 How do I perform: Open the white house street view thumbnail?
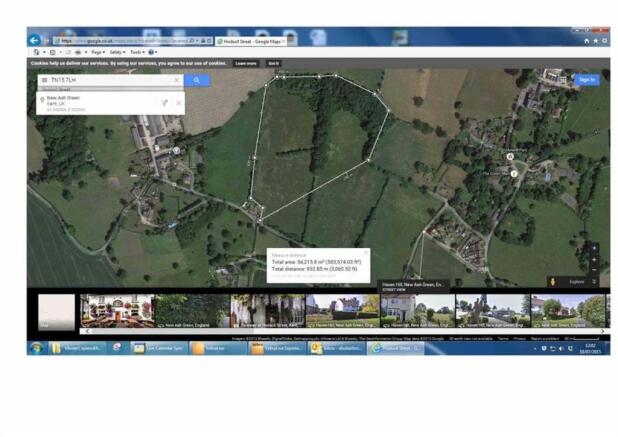pos(343,311)
